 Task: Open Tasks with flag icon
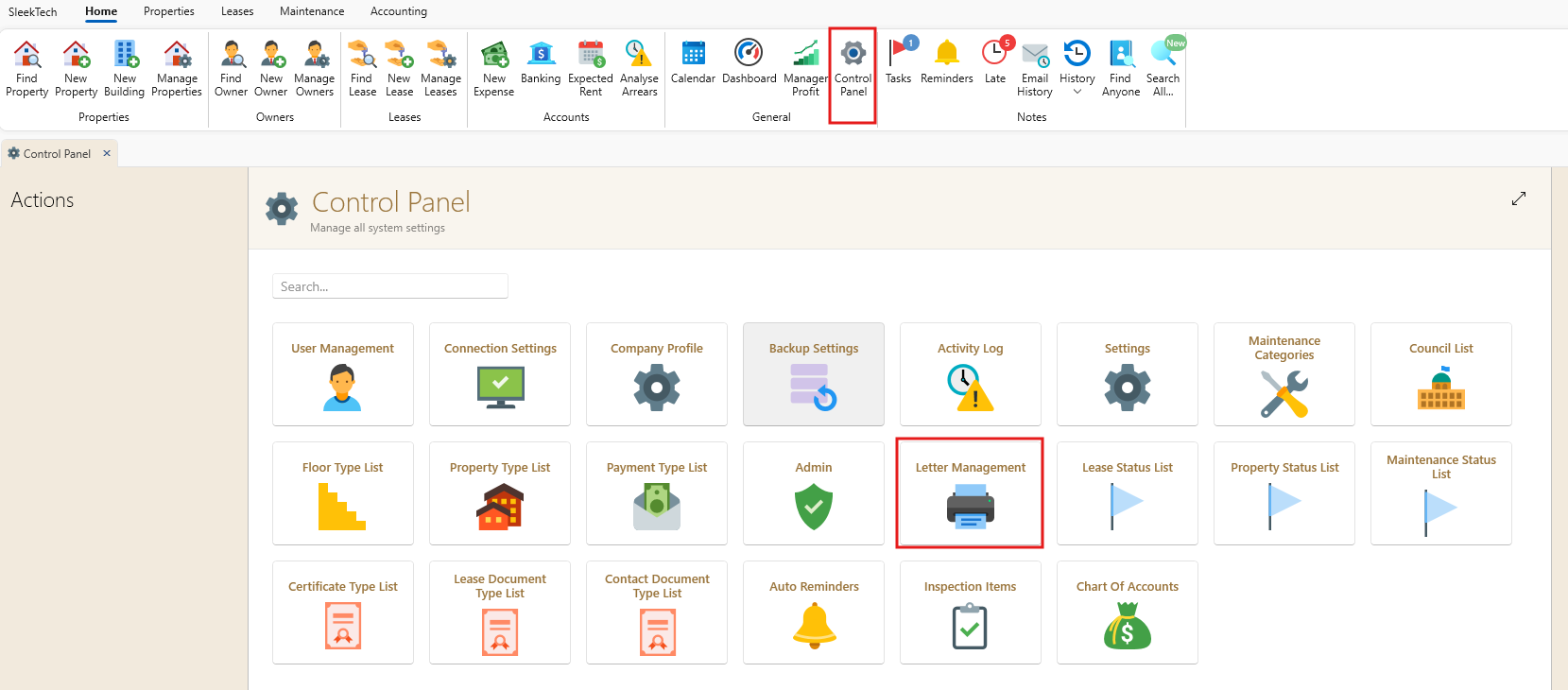pos(898,63)
